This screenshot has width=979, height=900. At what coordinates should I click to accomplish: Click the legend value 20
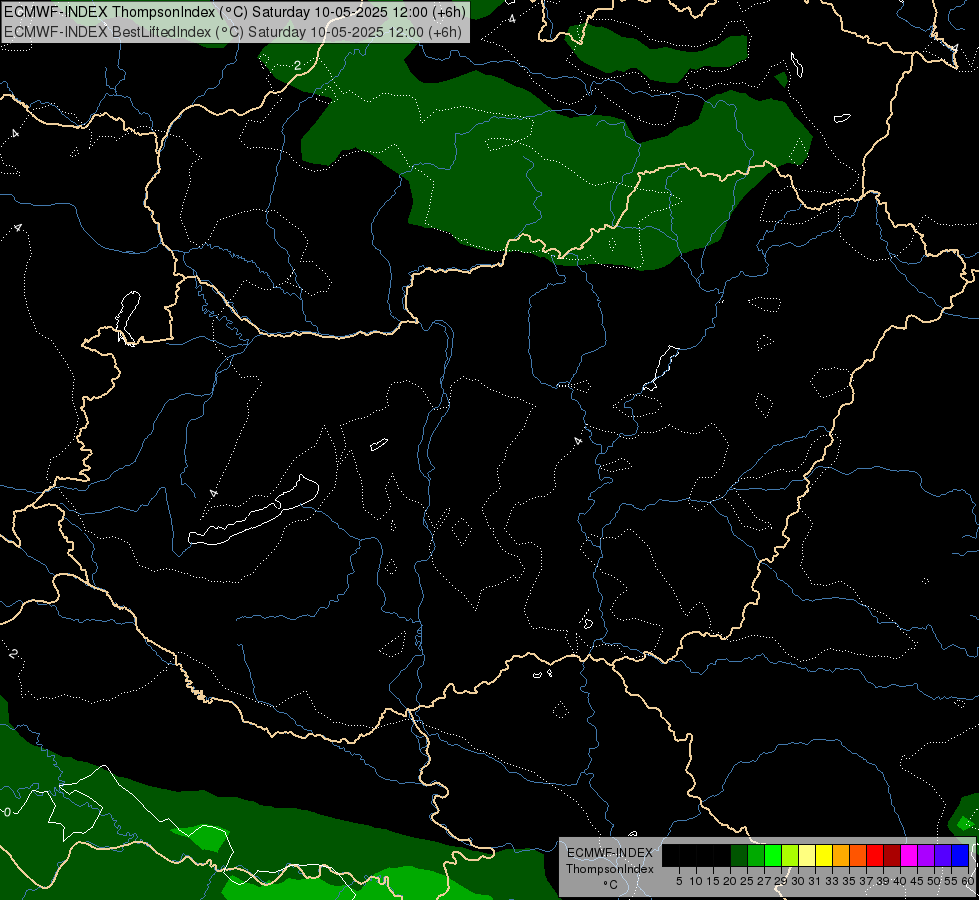(730, 881)
